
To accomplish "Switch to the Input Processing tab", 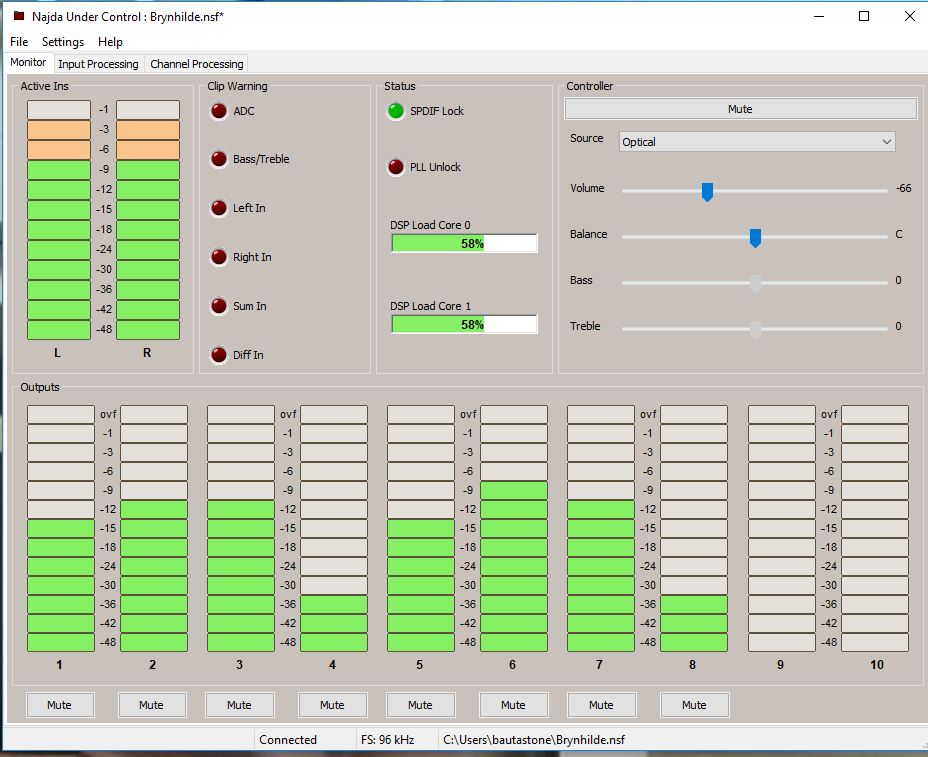I will coord(98,64).
